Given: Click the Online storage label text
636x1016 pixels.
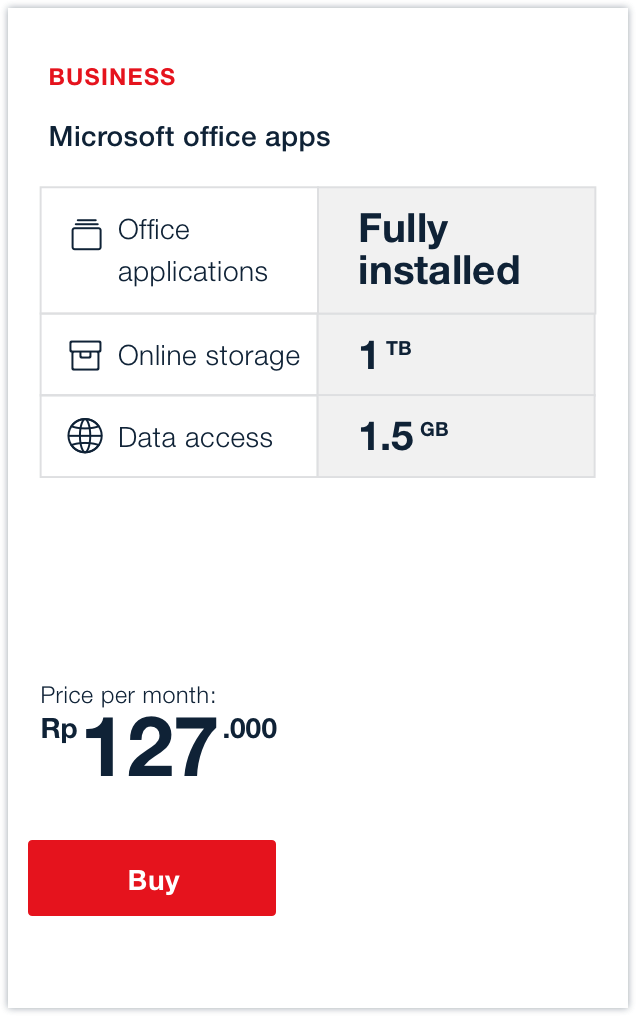Looking at the screenshot, I should point(208,356).
